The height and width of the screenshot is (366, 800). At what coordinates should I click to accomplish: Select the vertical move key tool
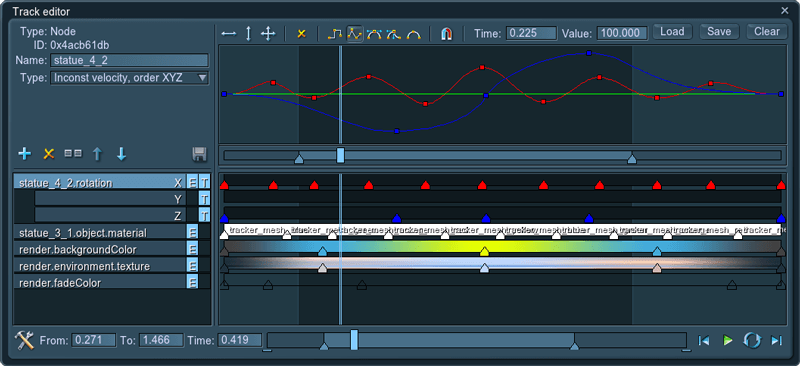coord(248,34)
